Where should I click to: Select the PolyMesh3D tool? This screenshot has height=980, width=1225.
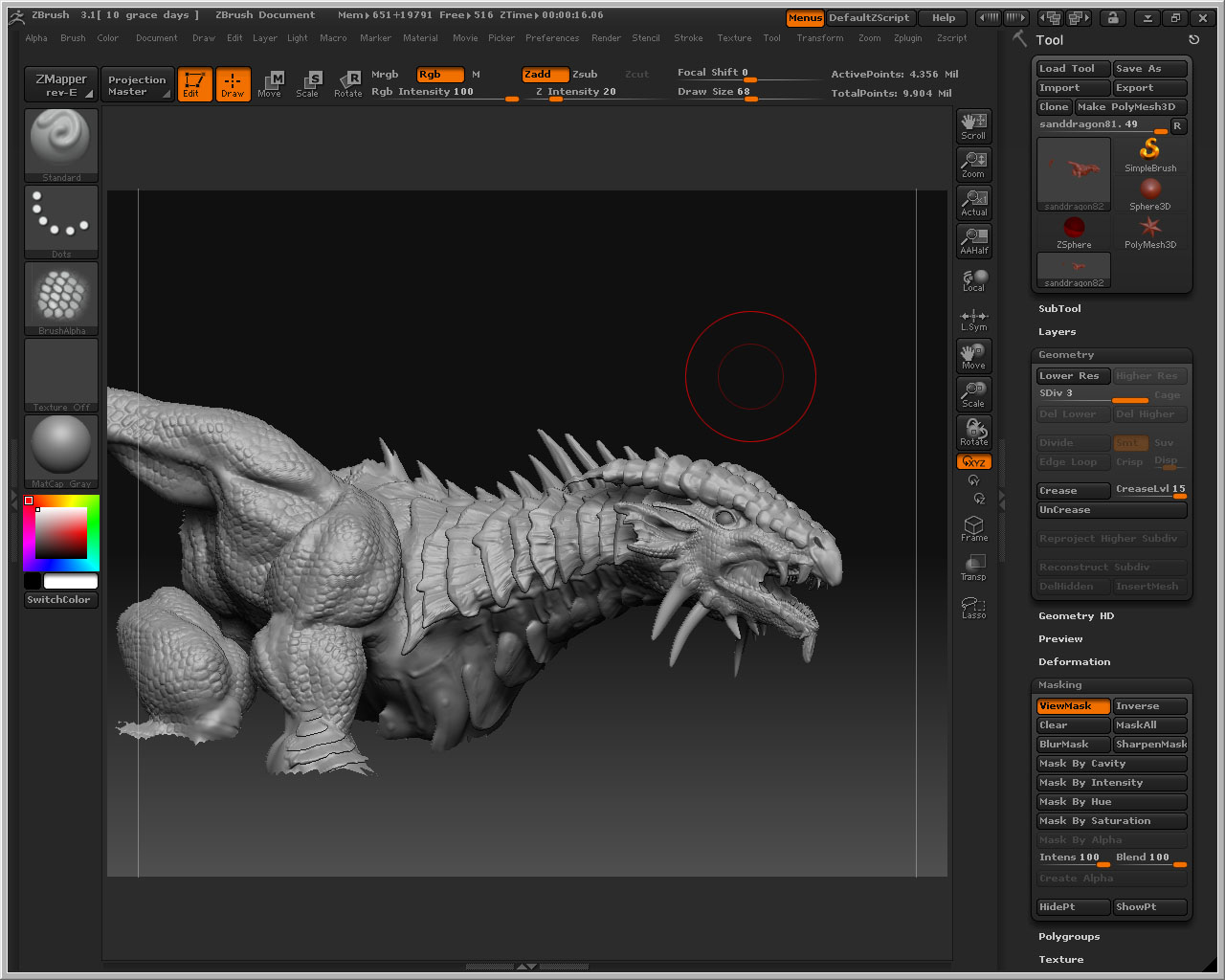pyautogui.click(x=1150, y=233)
